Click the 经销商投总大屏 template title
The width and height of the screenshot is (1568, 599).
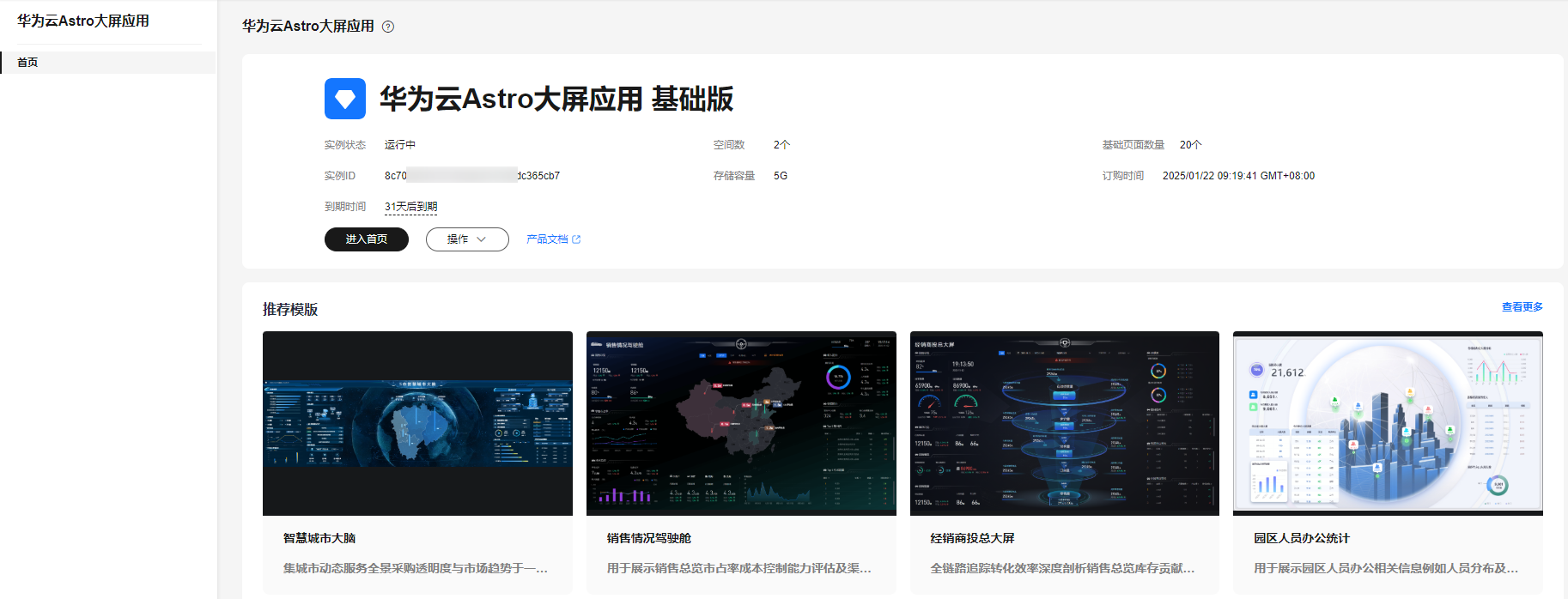[x=973, y=538]
